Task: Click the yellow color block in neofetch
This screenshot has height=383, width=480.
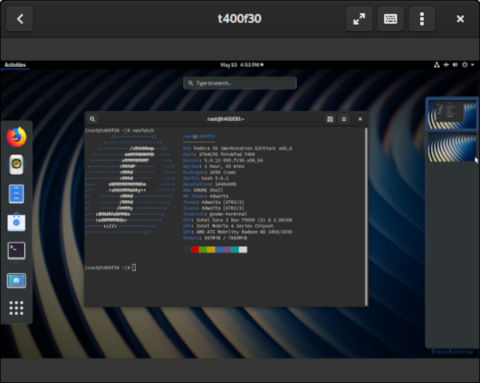Action: pos(211,250)
